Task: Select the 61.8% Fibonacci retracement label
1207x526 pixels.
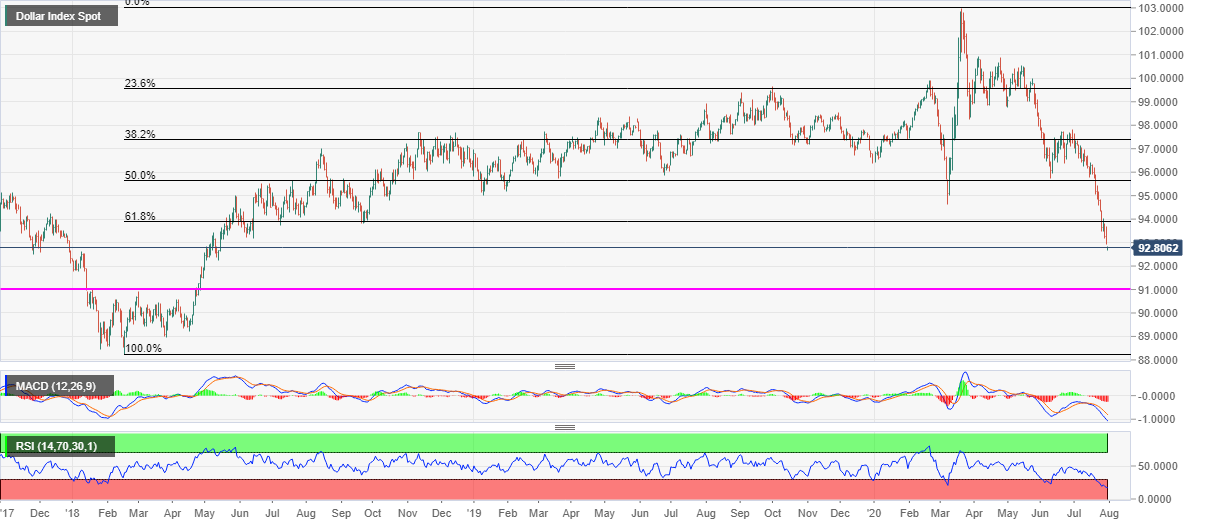Action: tap(138, 216)
